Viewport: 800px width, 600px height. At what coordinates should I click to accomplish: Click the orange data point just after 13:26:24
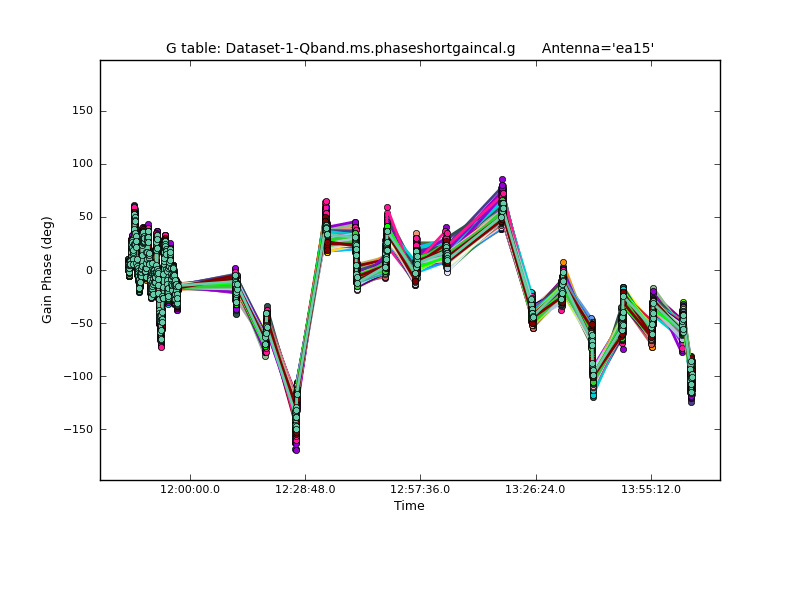[x=563, y=263]
